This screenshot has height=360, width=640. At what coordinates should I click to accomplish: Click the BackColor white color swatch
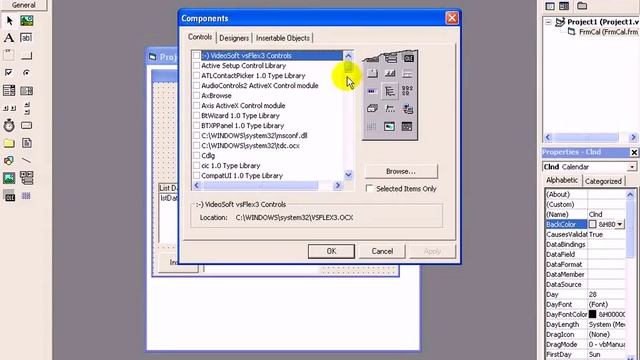point(593,224)
